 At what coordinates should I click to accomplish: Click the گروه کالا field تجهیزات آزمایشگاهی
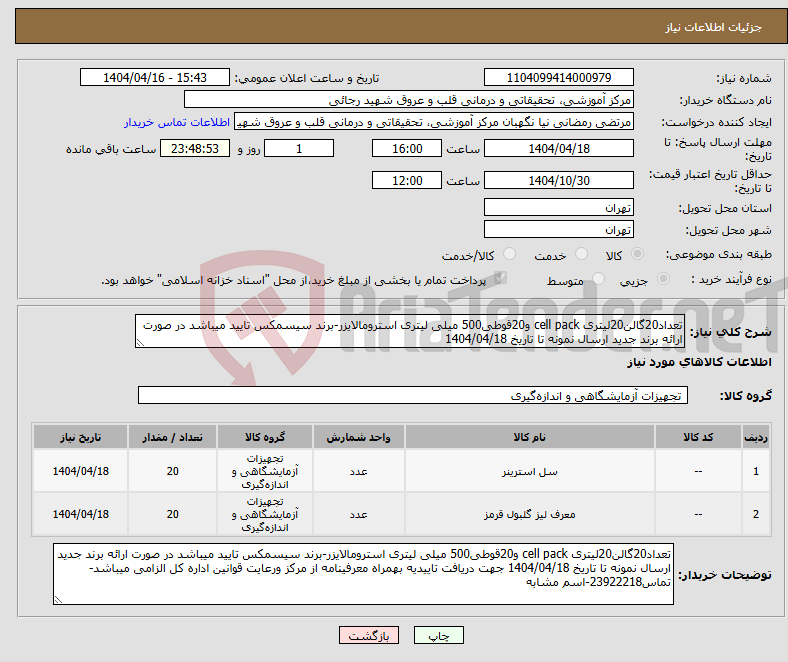point(413,395)
